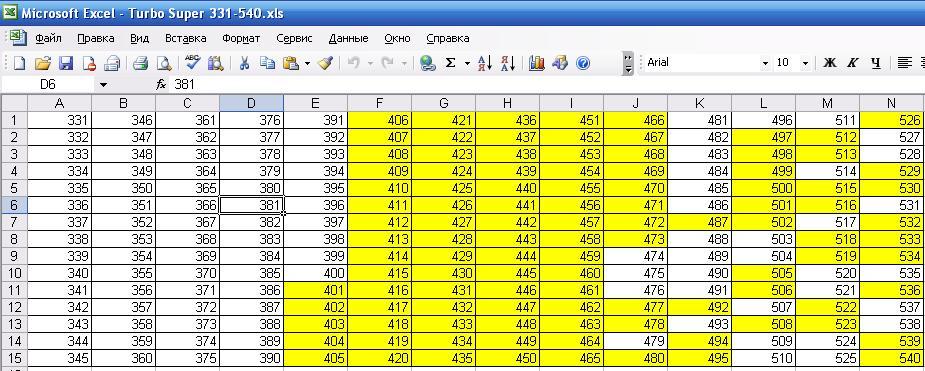Toggle underline formatting (Ч)

click(875, 63)
